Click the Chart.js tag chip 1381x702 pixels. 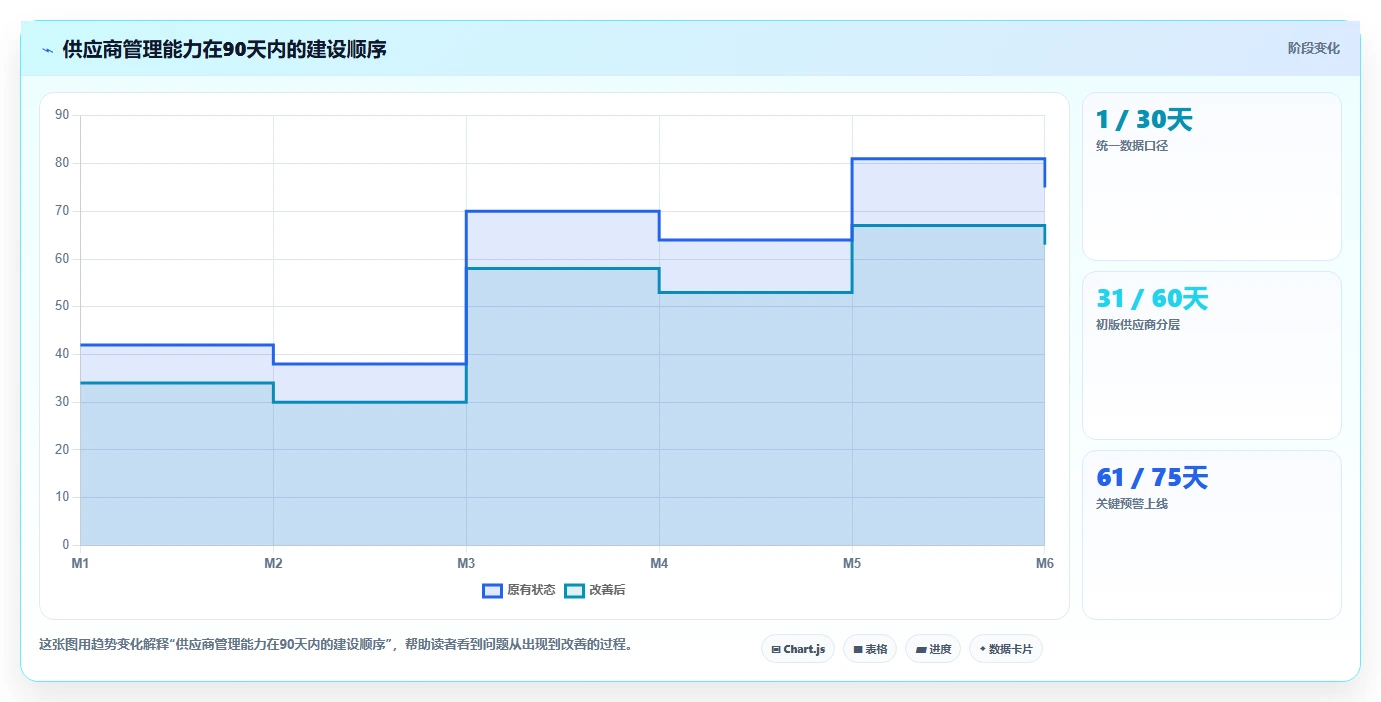click(798, 649)
